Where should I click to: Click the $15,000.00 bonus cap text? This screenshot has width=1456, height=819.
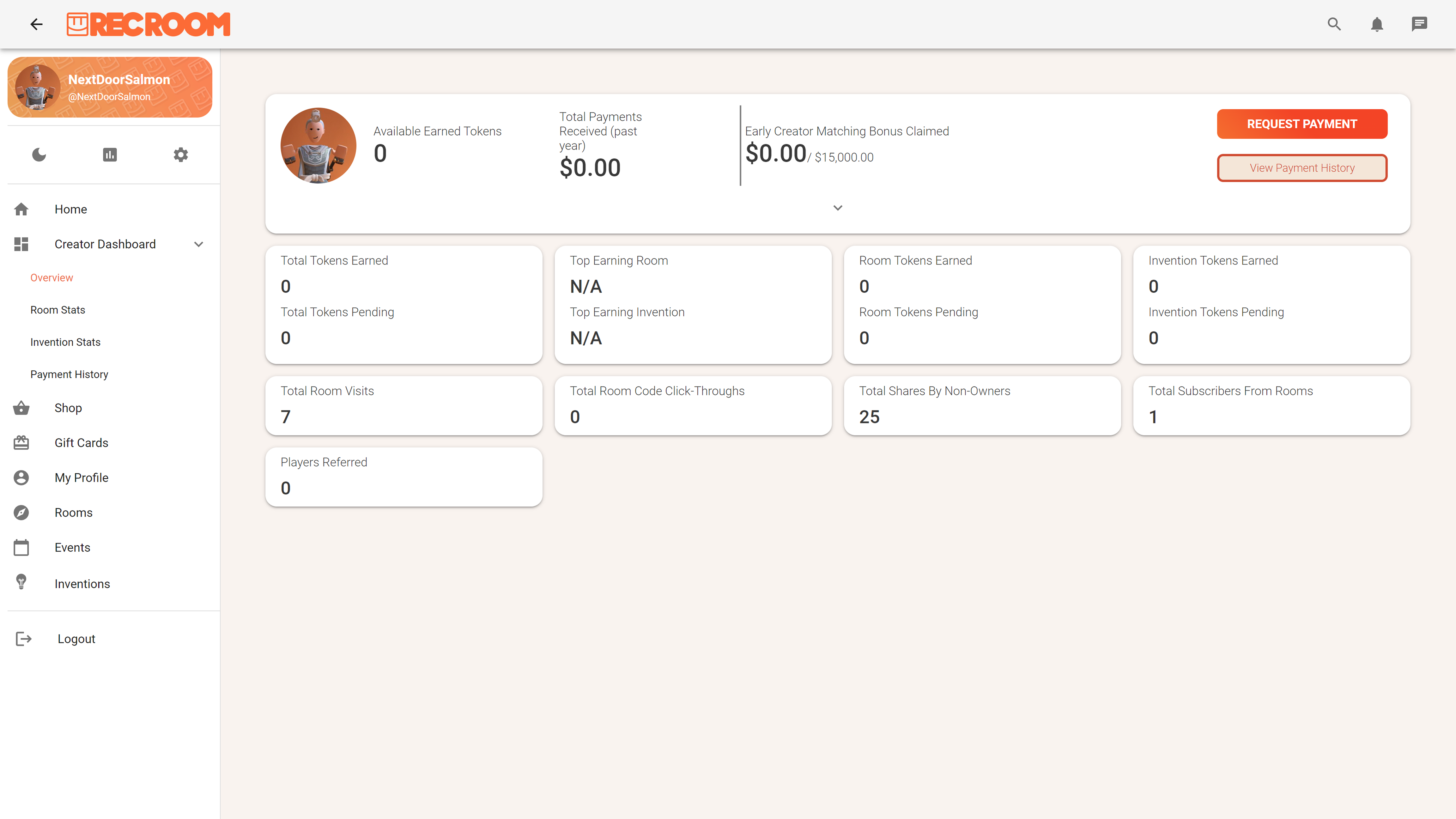[x=843, y=158]
